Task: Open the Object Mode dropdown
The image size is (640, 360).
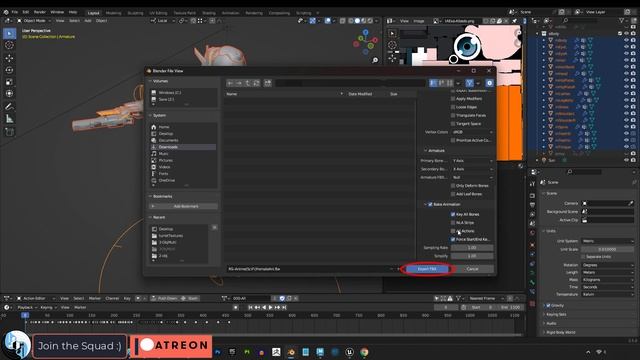Action: pos(34,21)
